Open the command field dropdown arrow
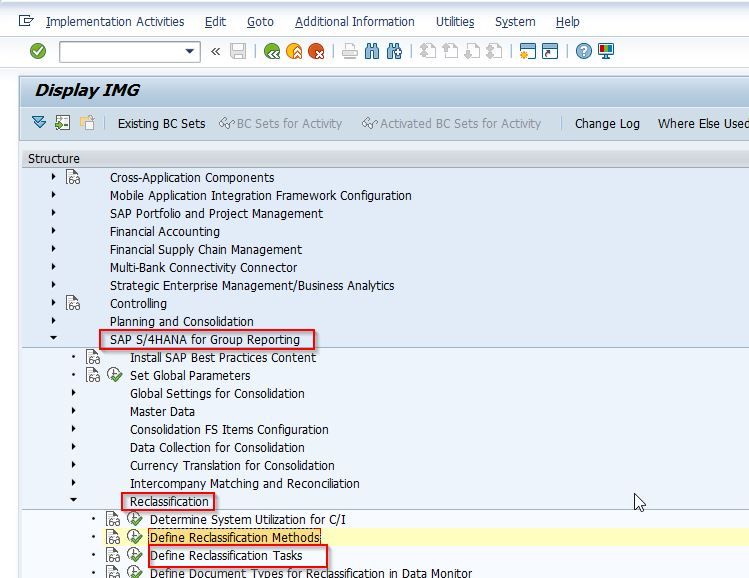 [x=190, y=51]
